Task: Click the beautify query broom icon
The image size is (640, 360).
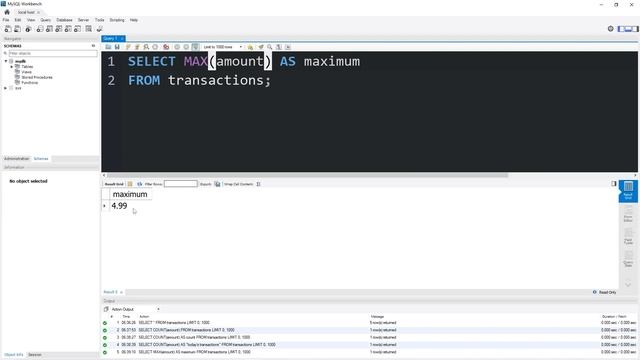Action: click(x=261, y=47)
